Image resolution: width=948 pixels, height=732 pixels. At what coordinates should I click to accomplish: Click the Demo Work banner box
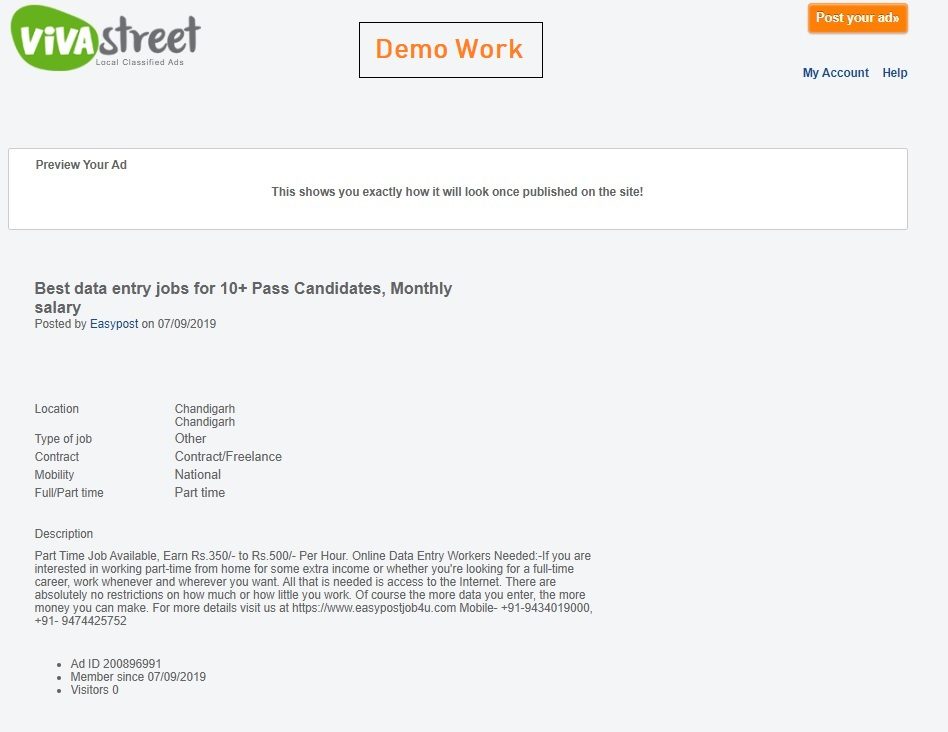tap(450, 50)
